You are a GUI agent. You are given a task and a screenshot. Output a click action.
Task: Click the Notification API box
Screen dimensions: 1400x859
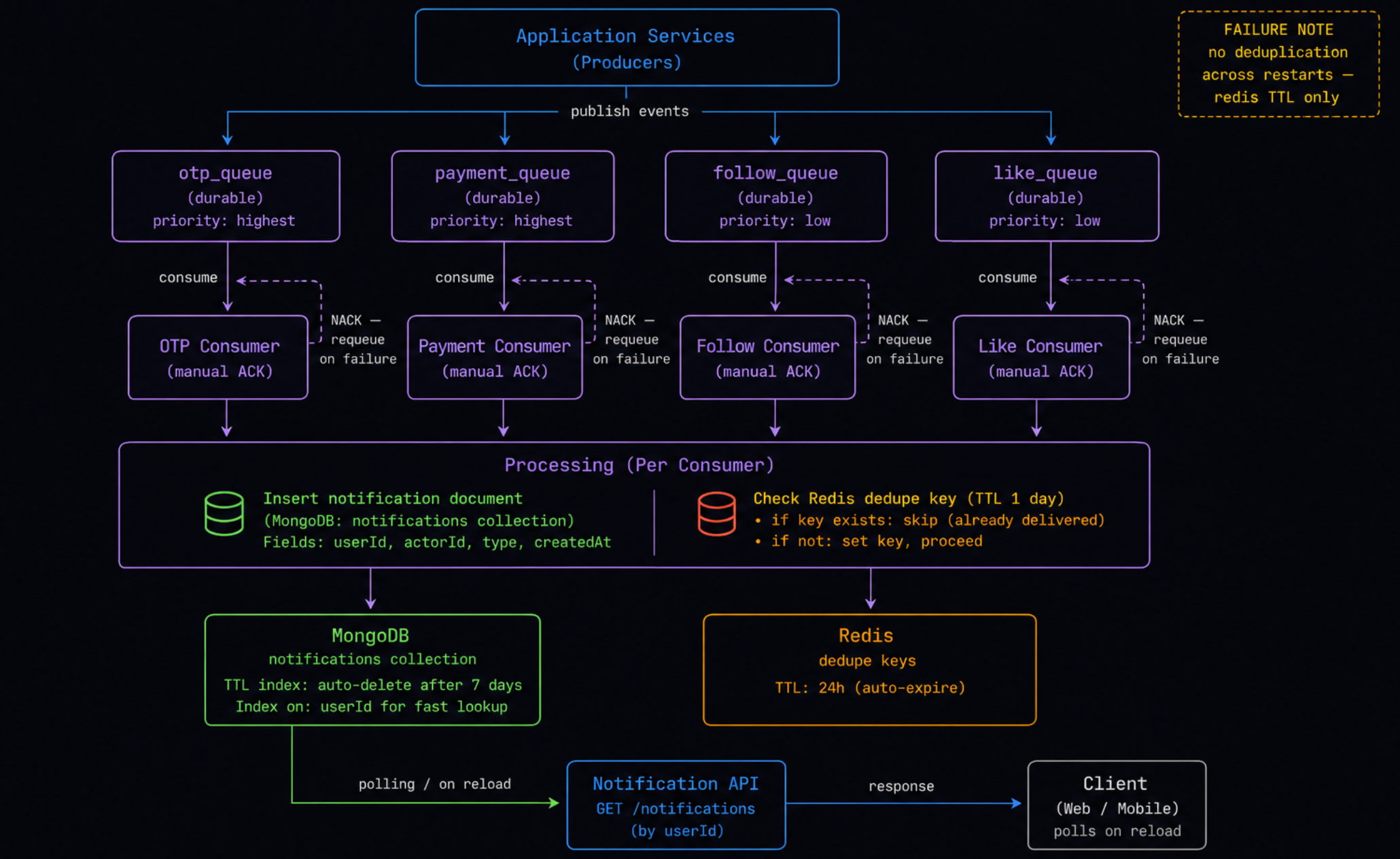pyautogui.click(x=676, y=805)
